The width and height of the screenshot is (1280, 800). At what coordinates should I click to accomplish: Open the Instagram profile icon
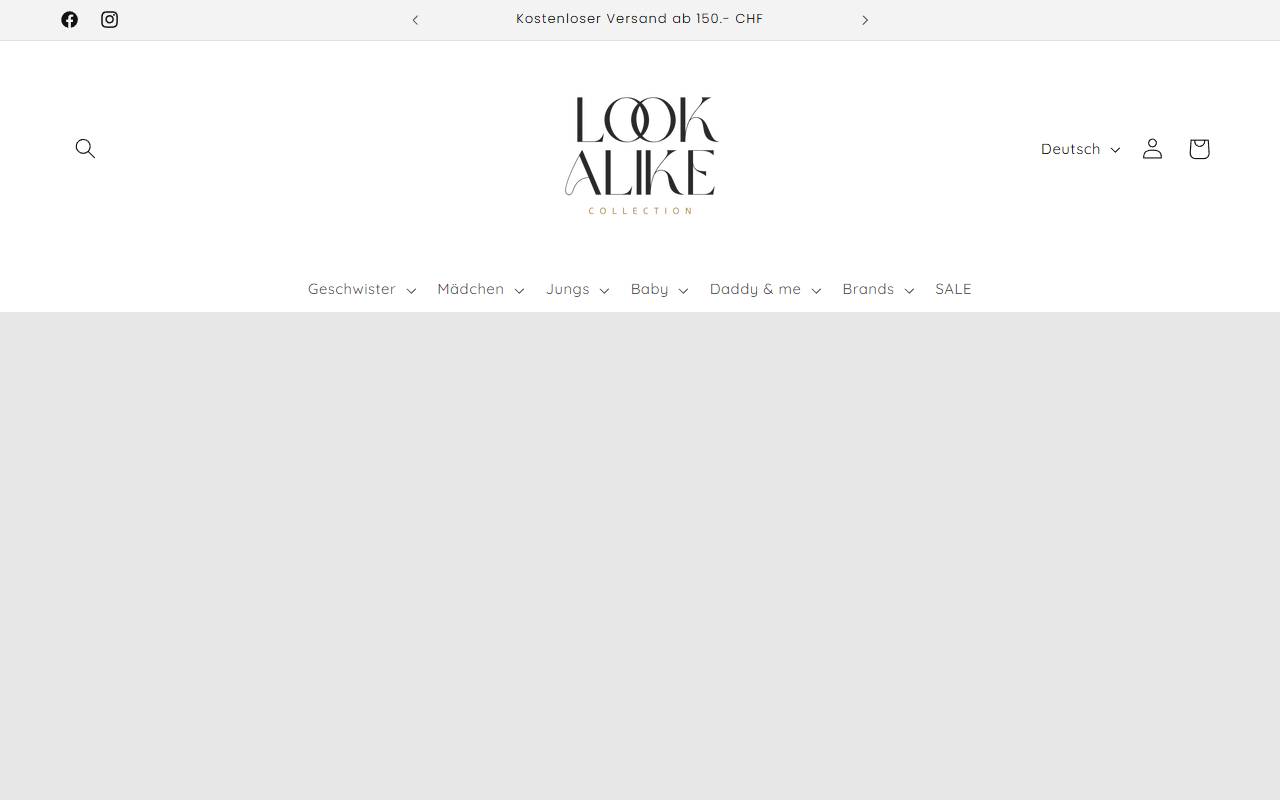109,19
